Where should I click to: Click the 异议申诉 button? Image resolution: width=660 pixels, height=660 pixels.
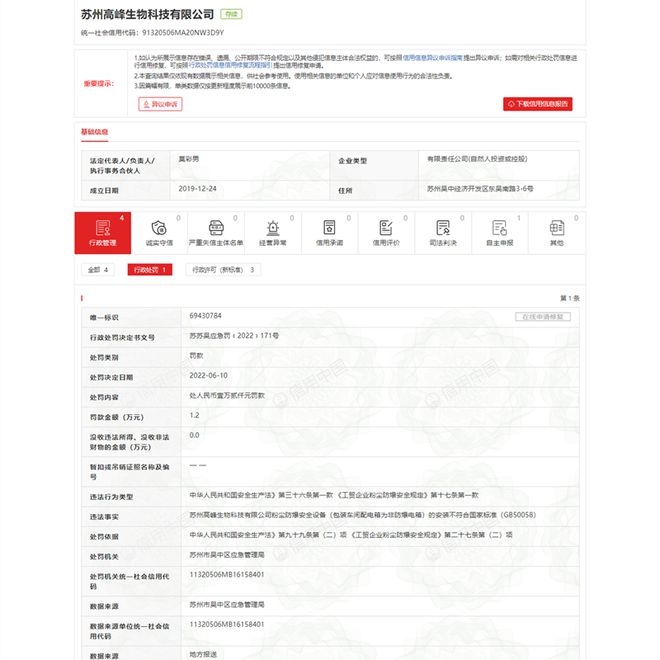click(160, 104)
